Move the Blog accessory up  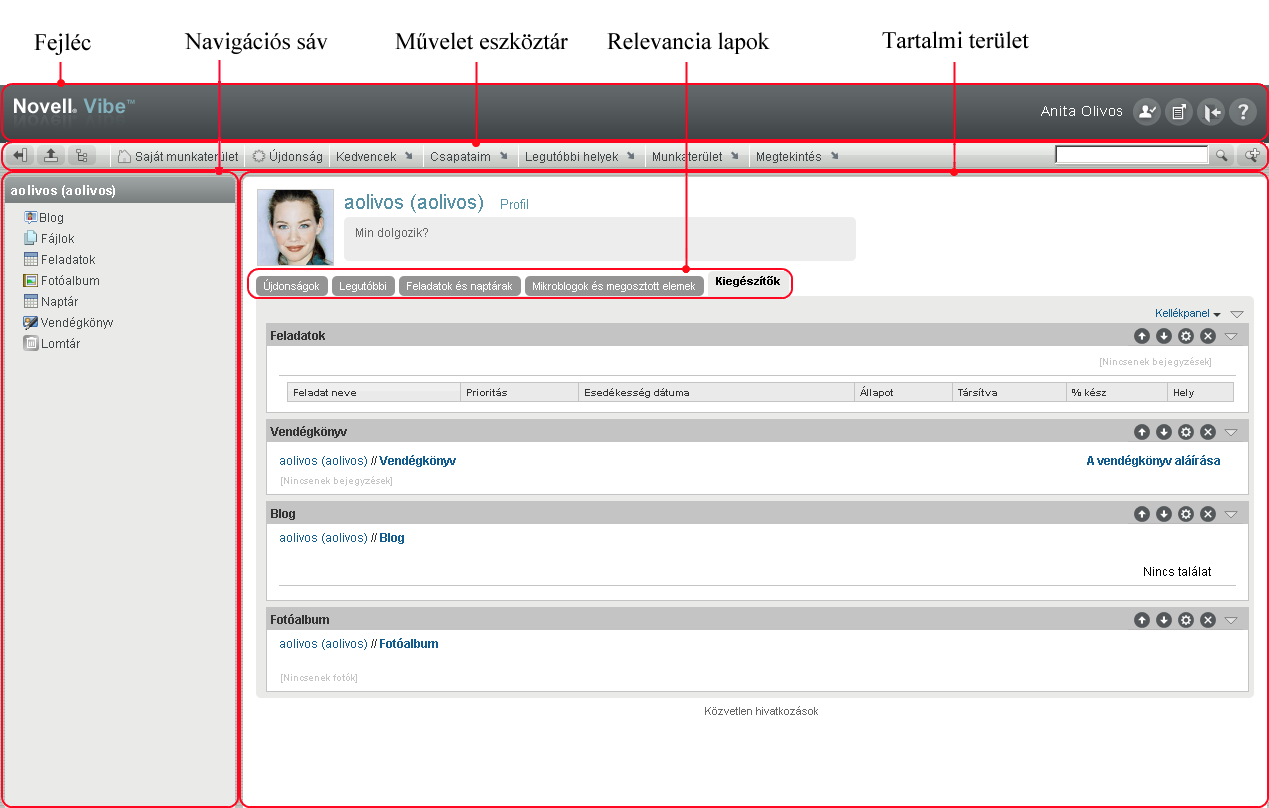pyautogui.click(x=1142, y=514)
